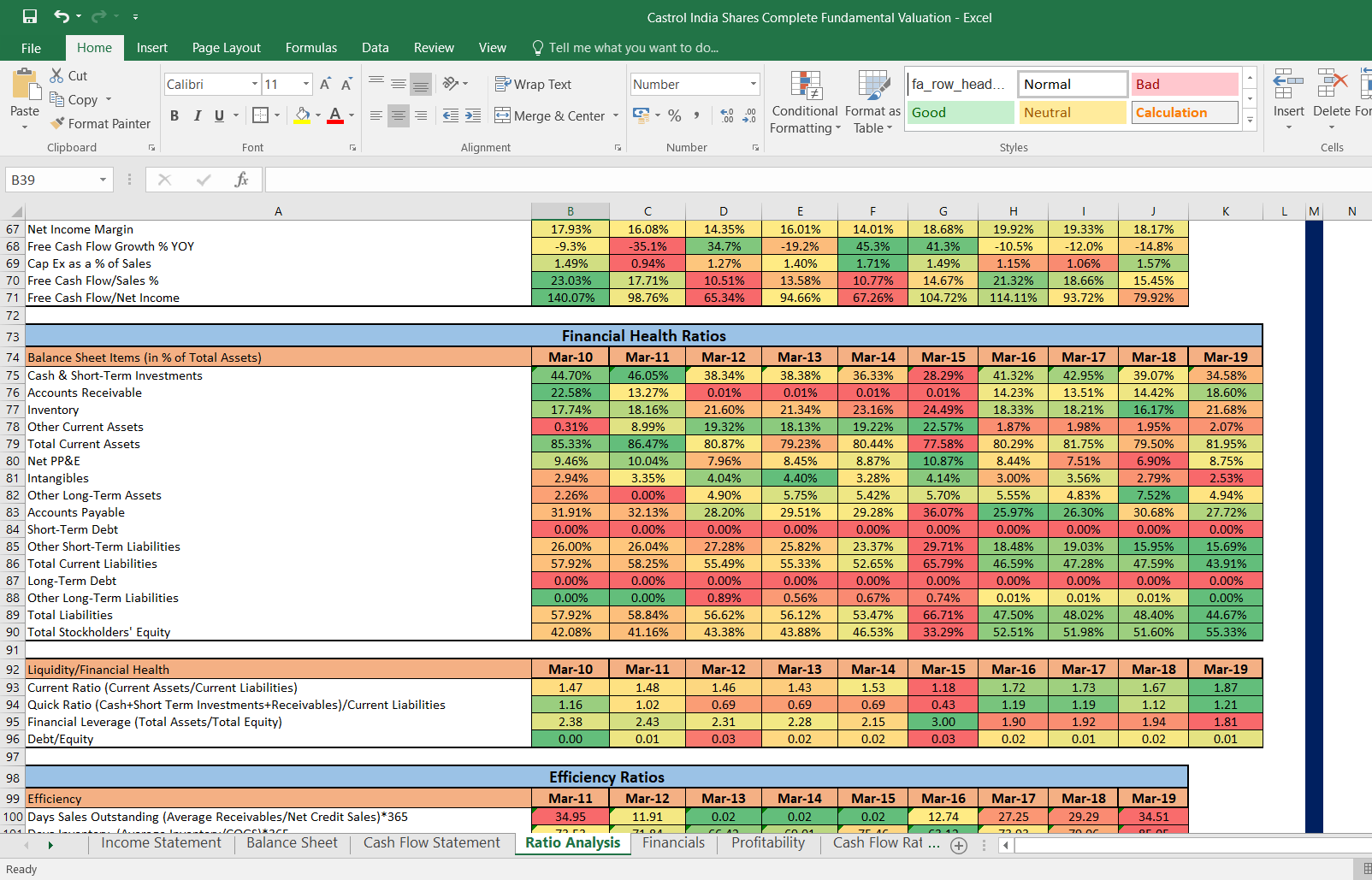Apply the Good cell style
The width and height of the screenshot is (1372, 880).
[x=961, y=112]
